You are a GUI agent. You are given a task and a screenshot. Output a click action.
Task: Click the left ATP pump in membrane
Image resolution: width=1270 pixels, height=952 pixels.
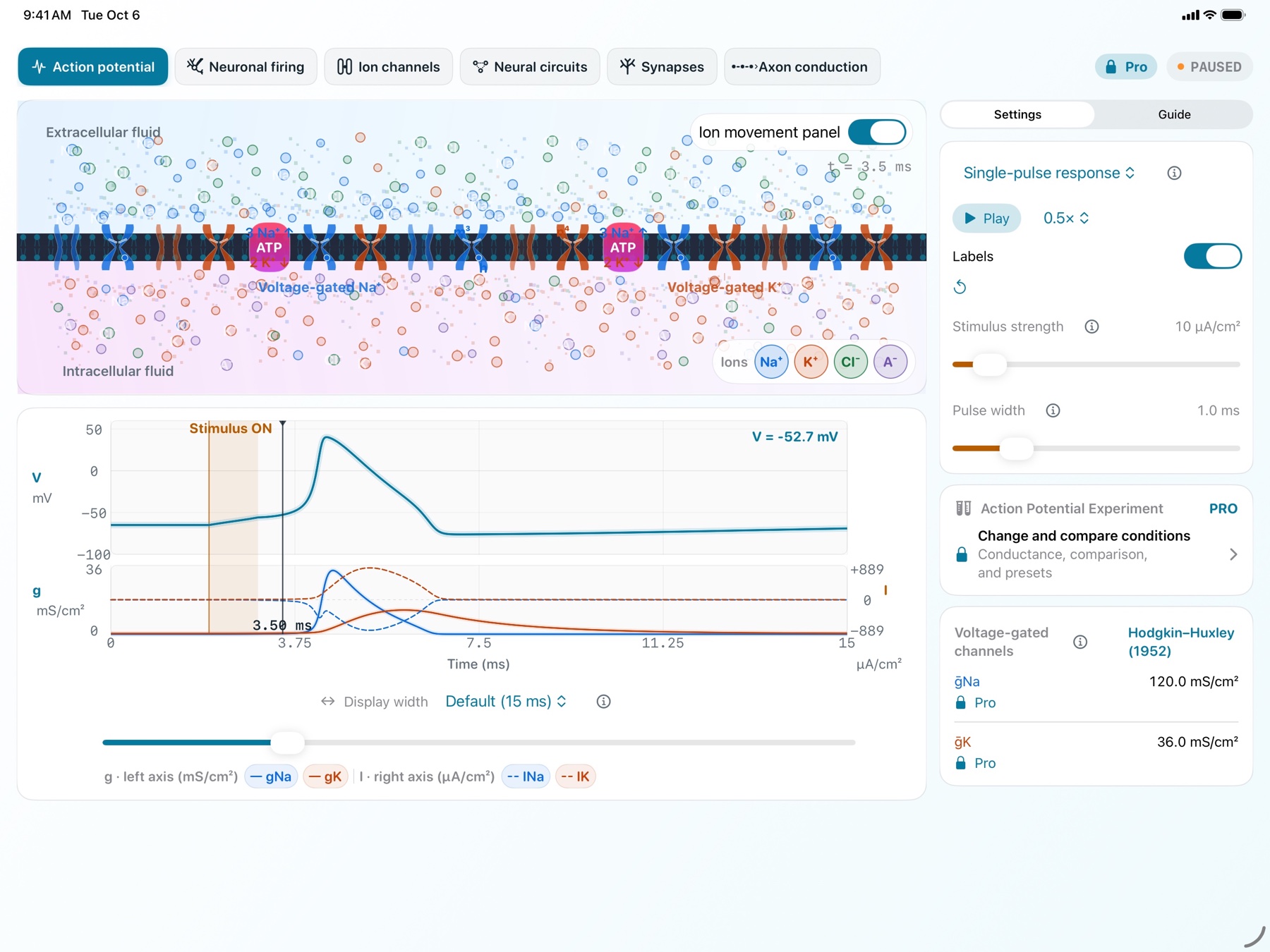(269, 248)
